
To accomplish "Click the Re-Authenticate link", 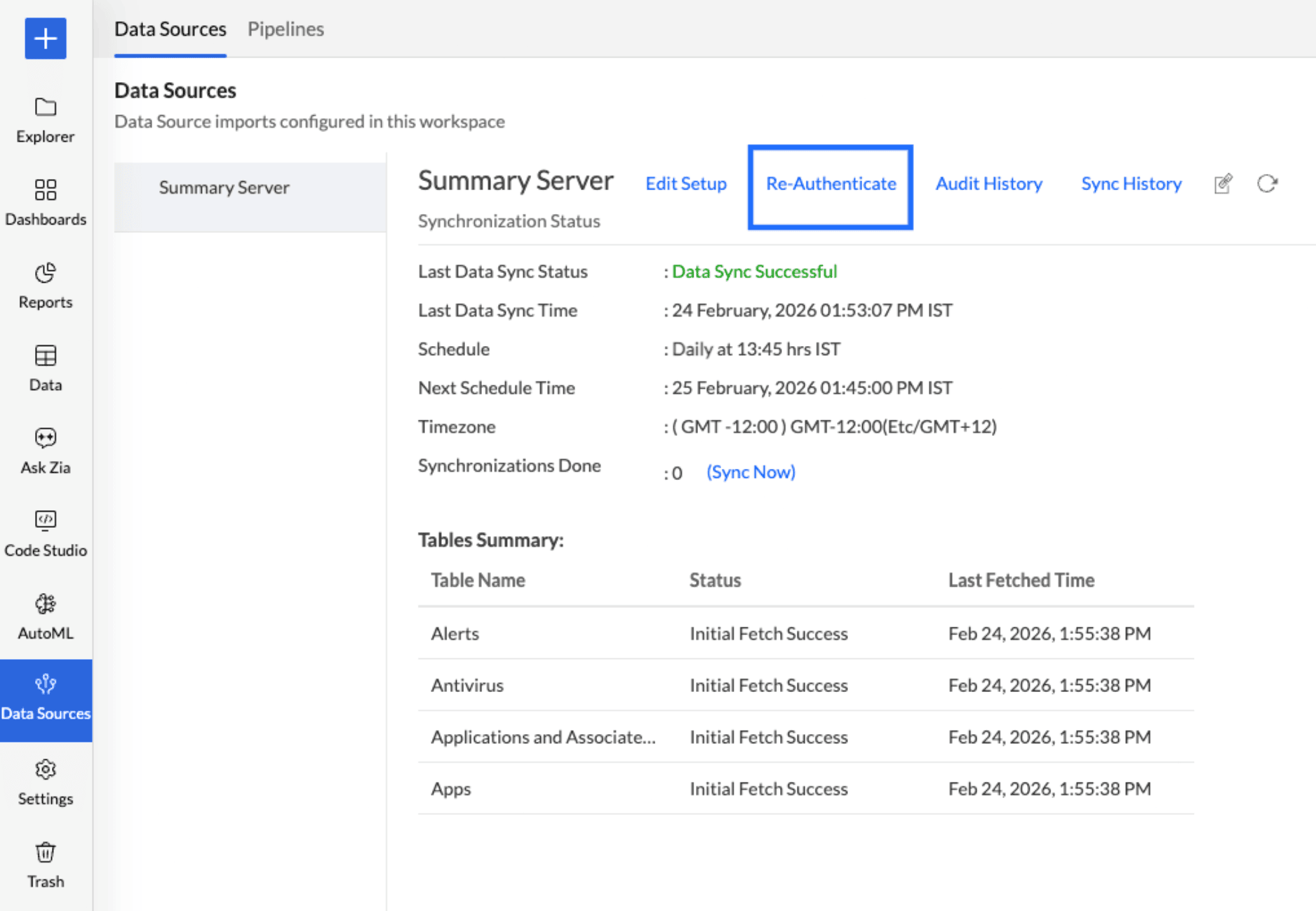I will click(831, 184).
